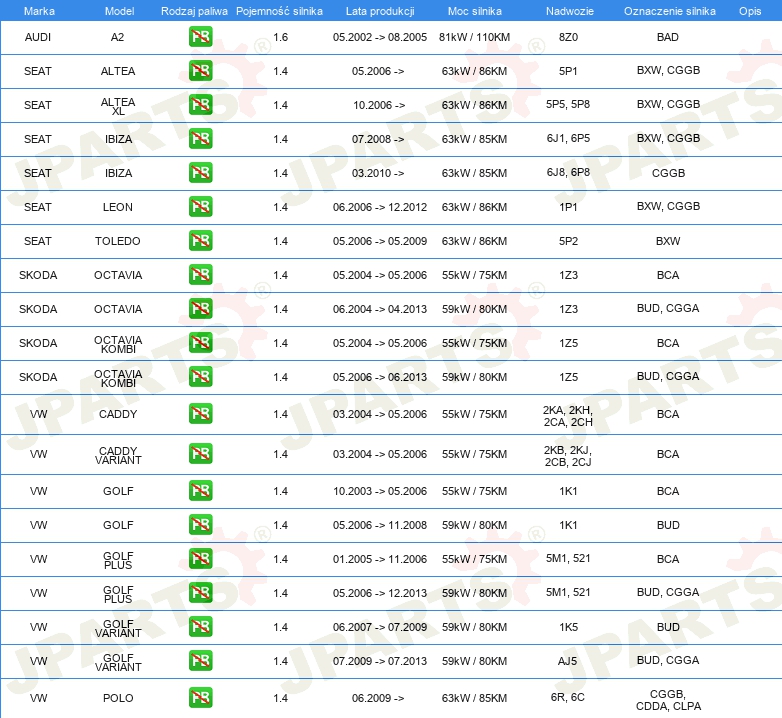Select the AUDI cell in the first row
782x718 pixels.
point(38,37)
